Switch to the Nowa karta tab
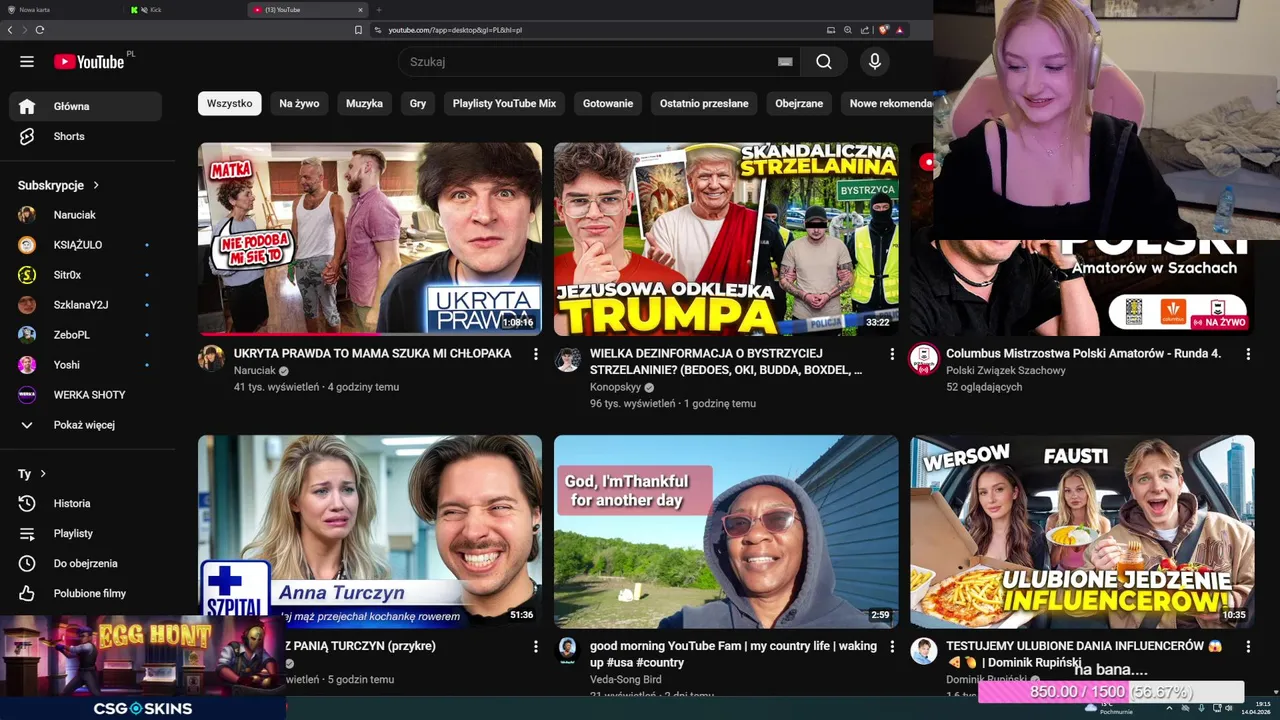 pos(60,10)
